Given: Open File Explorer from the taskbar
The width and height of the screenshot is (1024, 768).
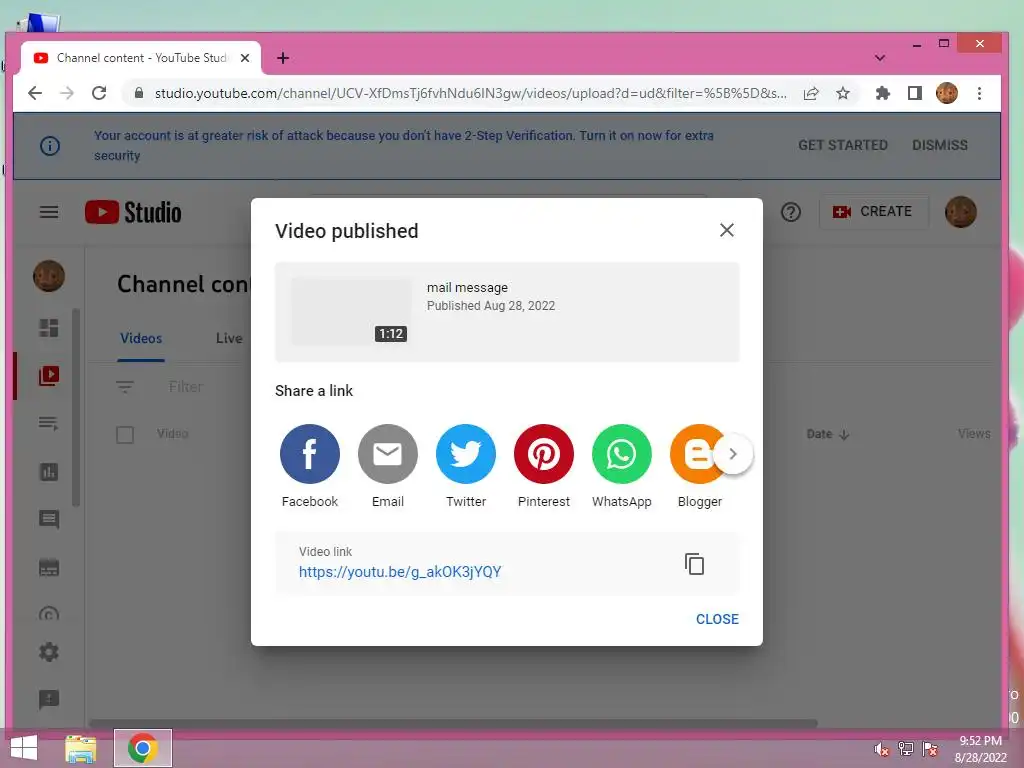Looking at the screenshot, I should [81, 748].
